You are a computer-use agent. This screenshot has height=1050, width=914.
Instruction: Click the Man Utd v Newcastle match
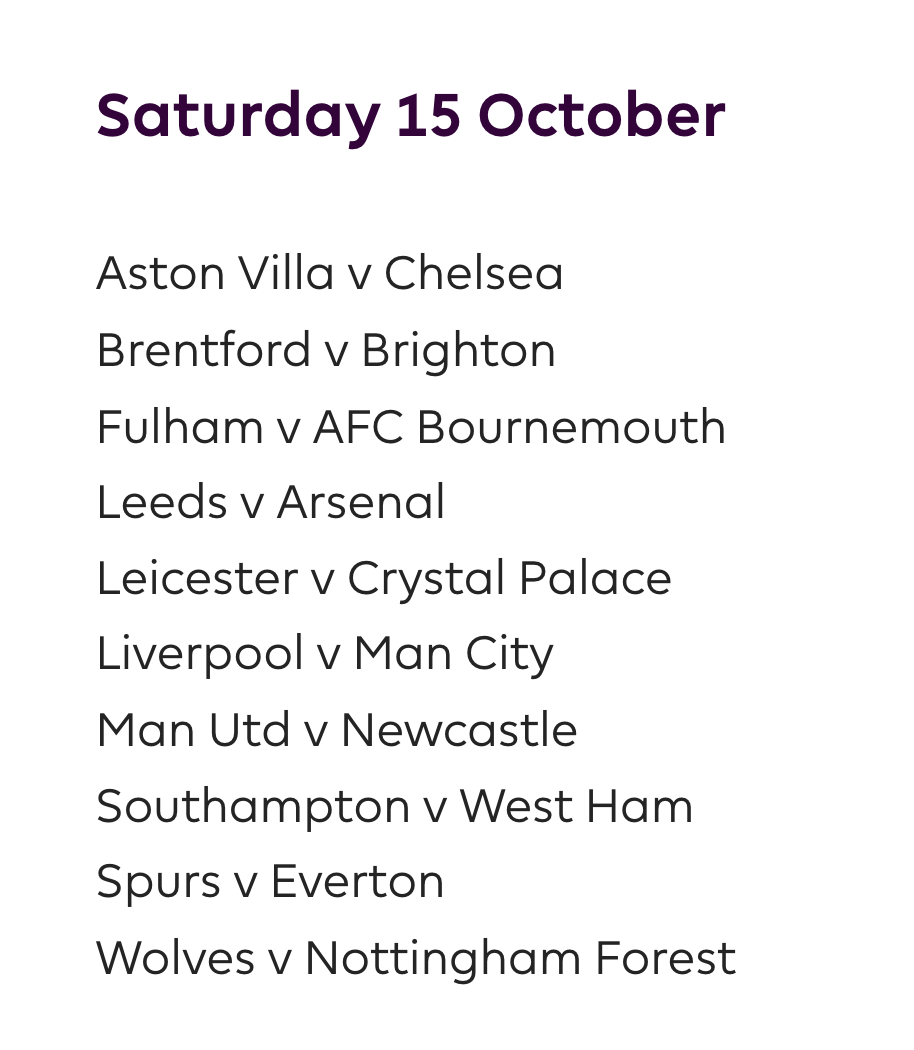(x=336, y=730)
